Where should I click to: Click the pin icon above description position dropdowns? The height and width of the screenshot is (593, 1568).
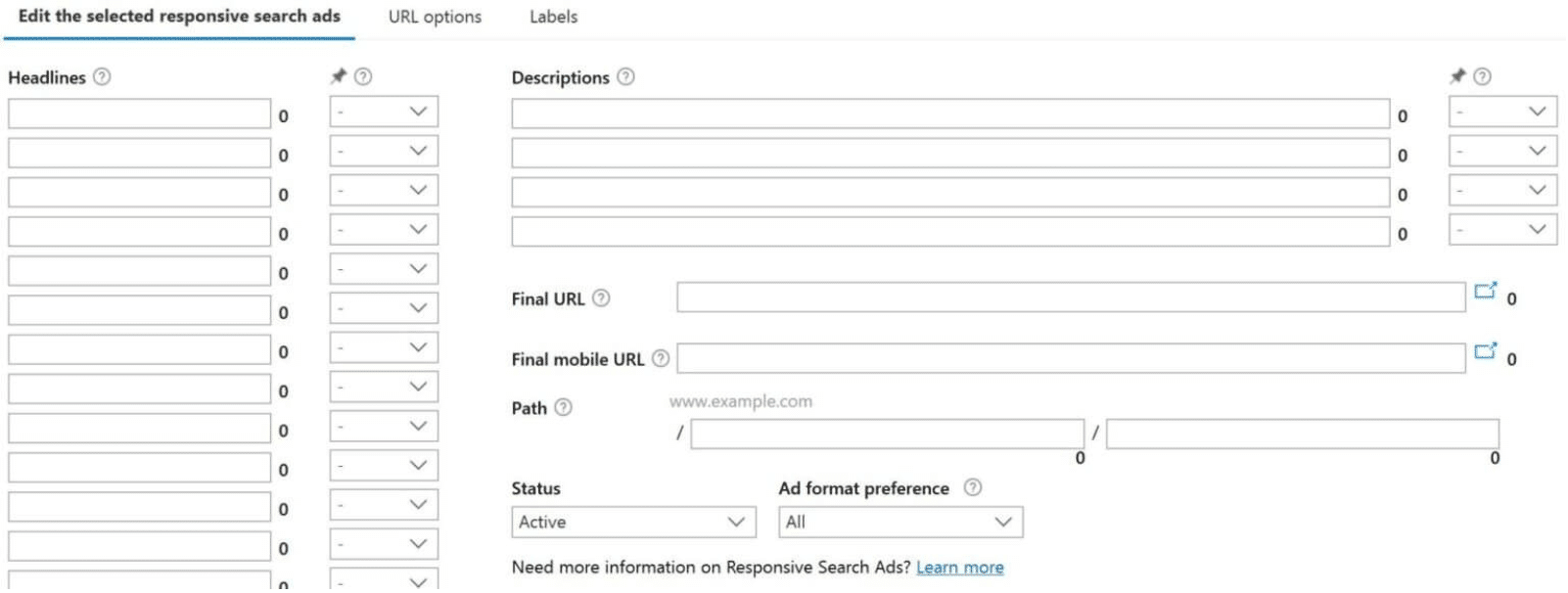point(1457,74)
